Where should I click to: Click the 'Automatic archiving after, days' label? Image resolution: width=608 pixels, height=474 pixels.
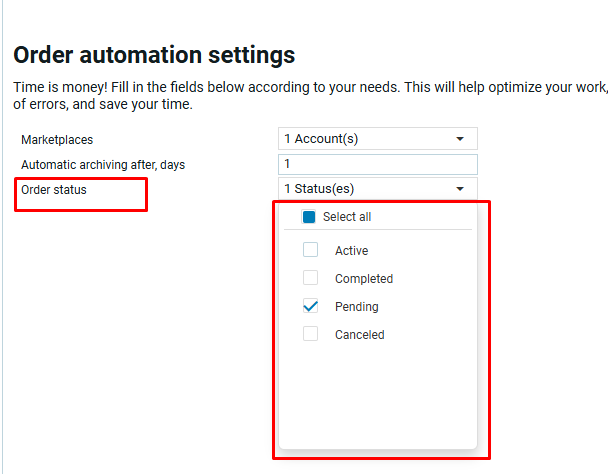[103, 164]
